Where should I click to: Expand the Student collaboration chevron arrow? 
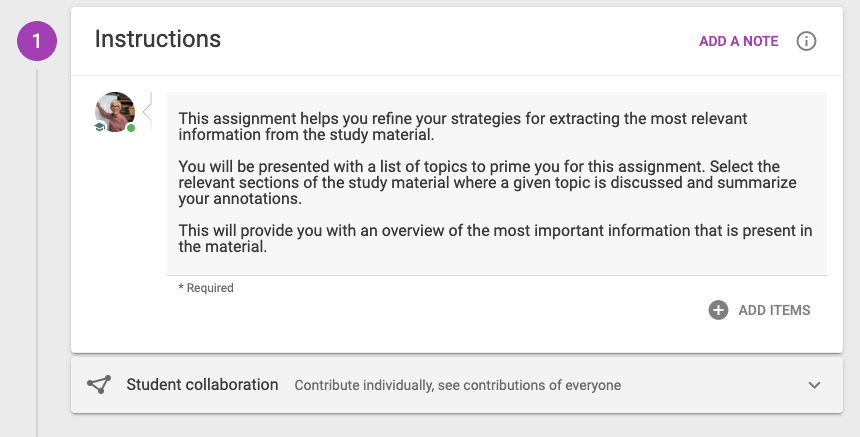pyautogui.click(x=814, y=385)
